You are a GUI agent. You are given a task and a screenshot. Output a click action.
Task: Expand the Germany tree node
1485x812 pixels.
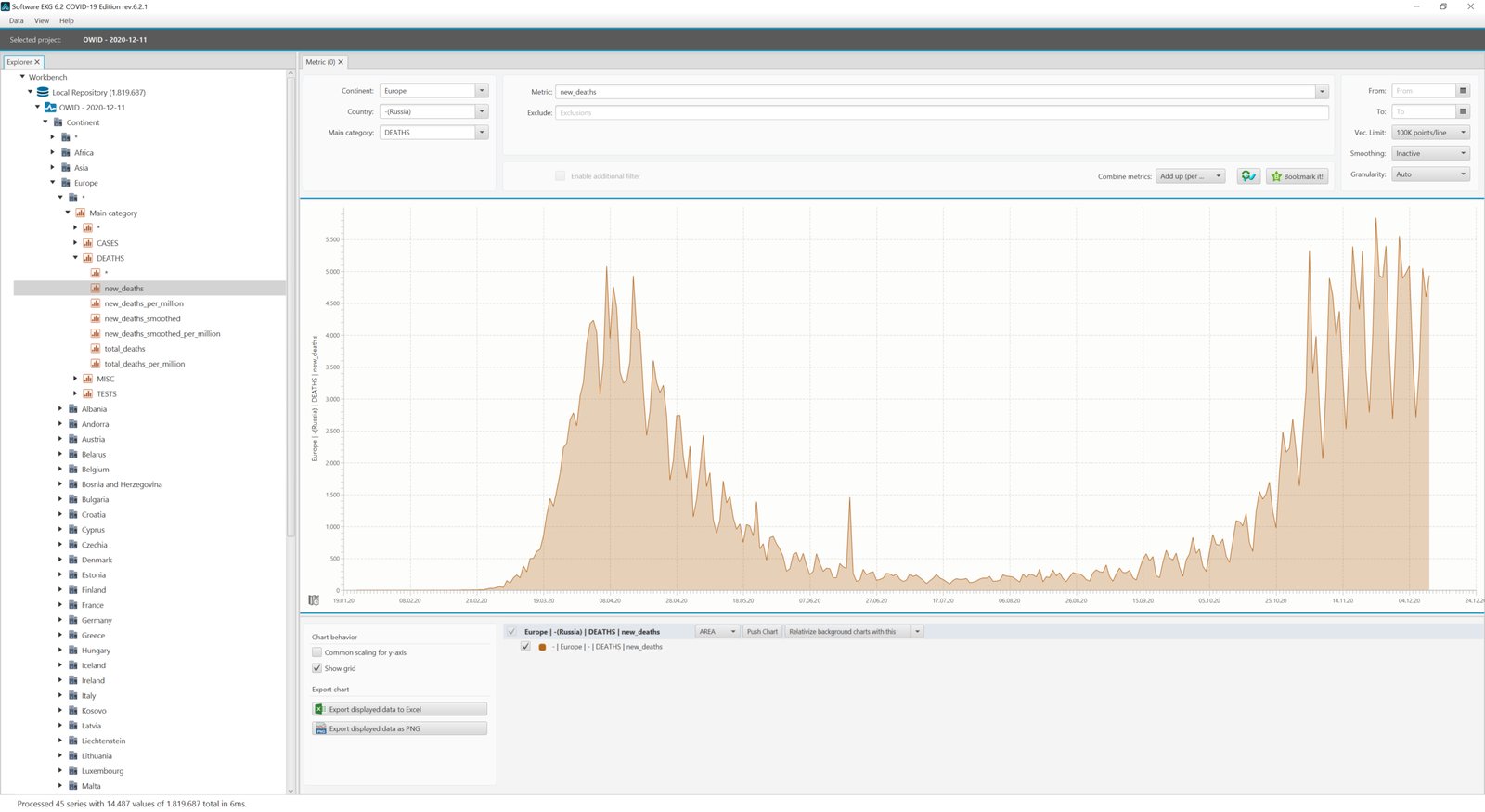60,620
